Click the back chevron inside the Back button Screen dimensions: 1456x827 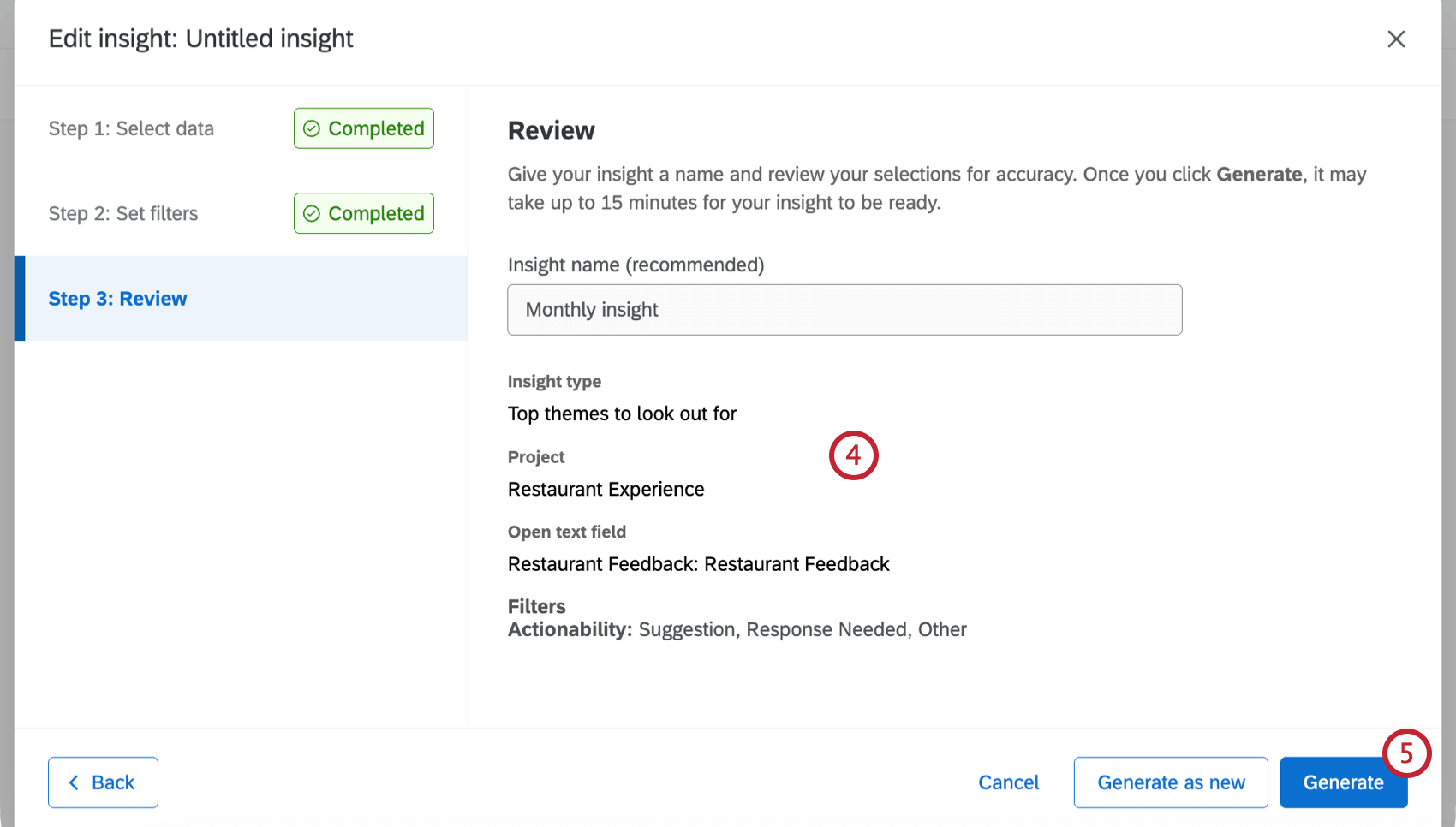(x=75, y=782)
